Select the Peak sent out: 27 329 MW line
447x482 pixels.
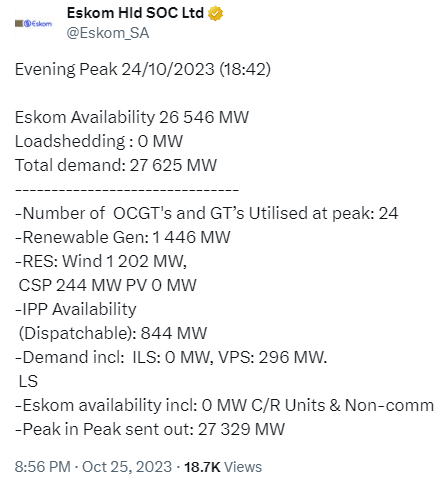150,429
